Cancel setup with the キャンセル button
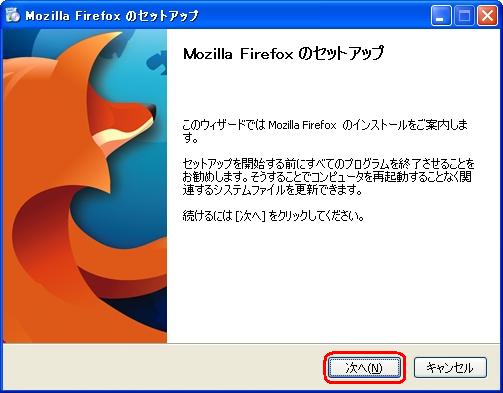 click(x=450, y=368)
